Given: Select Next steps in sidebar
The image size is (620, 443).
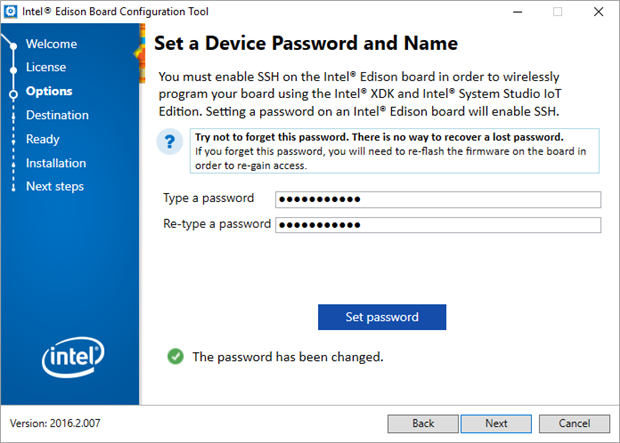Looking at the screenshot, I should [x=55, y=186].
